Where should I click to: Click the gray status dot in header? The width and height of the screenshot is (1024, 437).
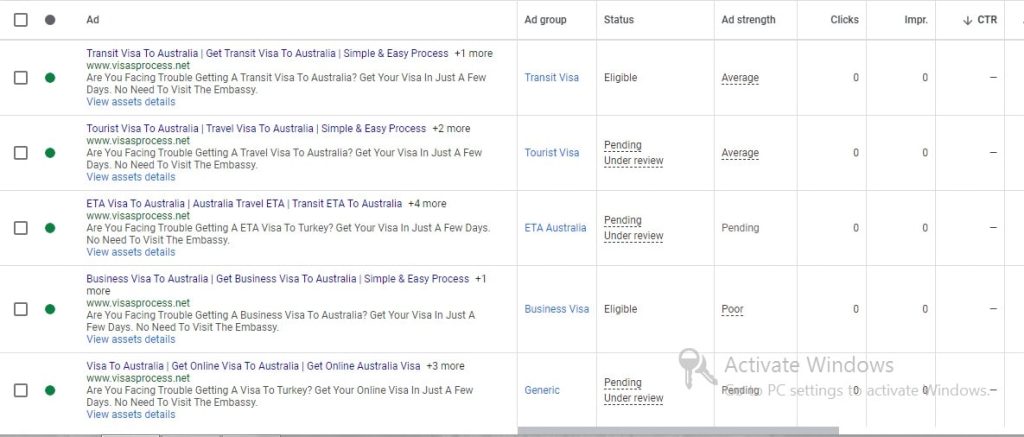pos(50,20)
